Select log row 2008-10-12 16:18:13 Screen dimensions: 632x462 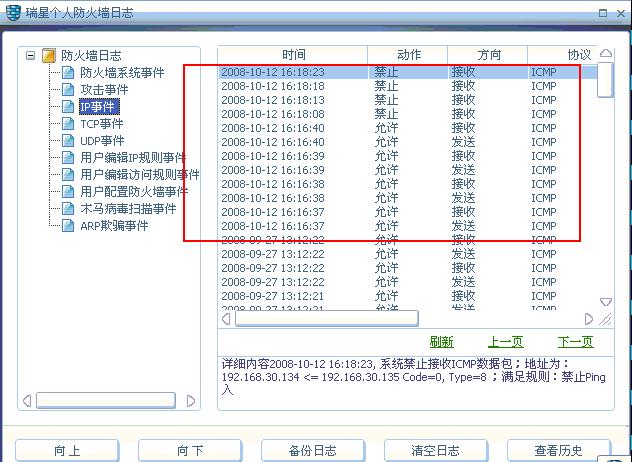(407, 100)
